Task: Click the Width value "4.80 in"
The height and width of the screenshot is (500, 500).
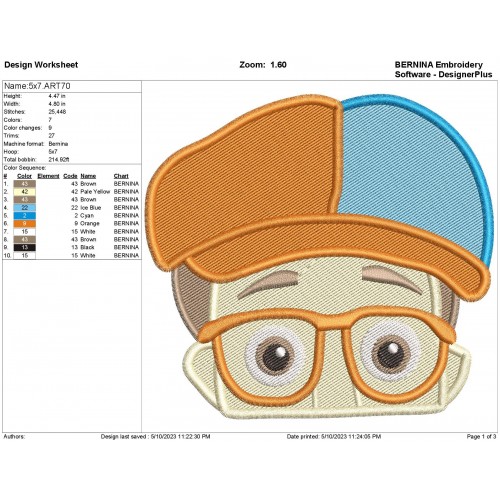Action: (57, 104)
